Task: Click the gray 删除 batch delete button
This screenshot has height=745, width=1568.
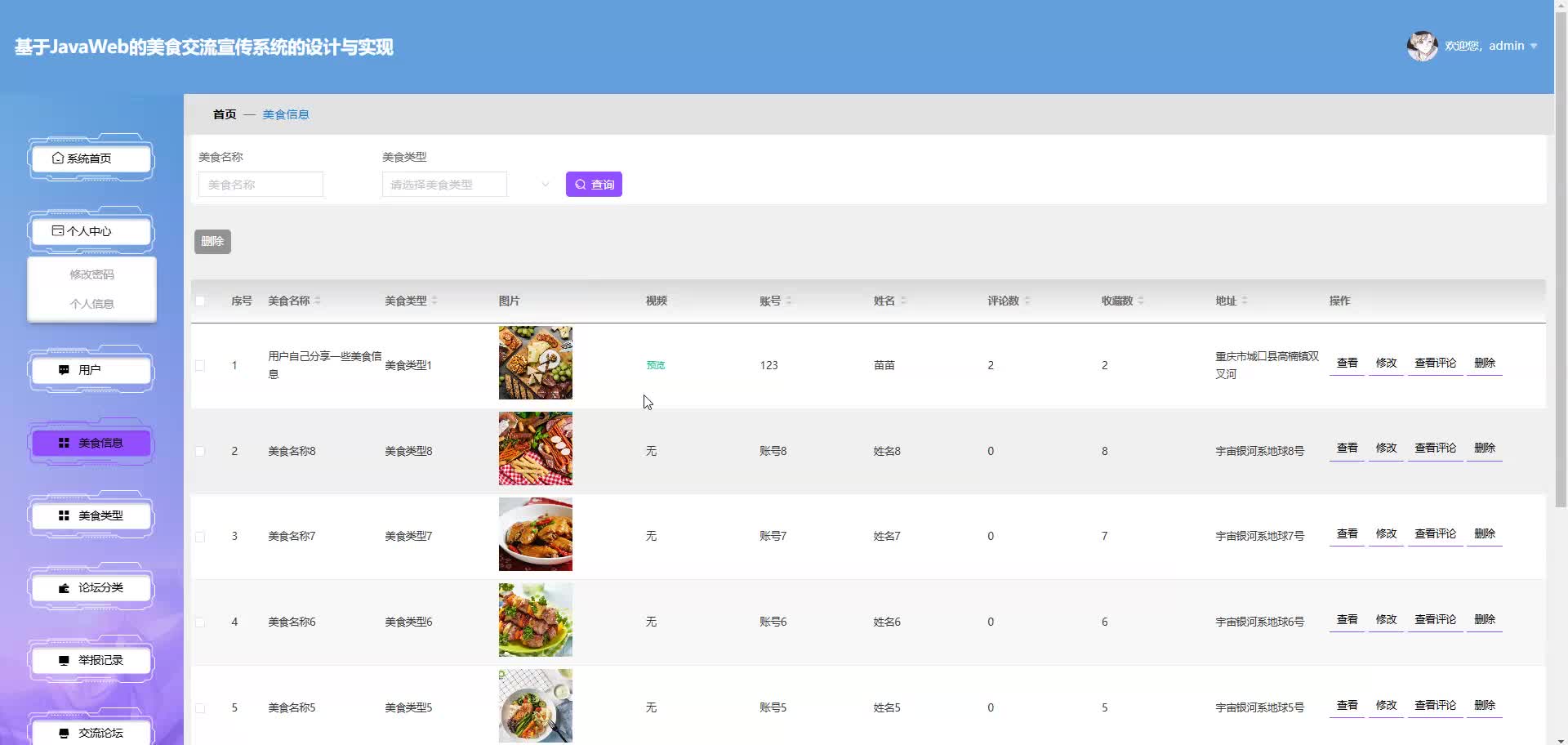Action: point(212,242)
